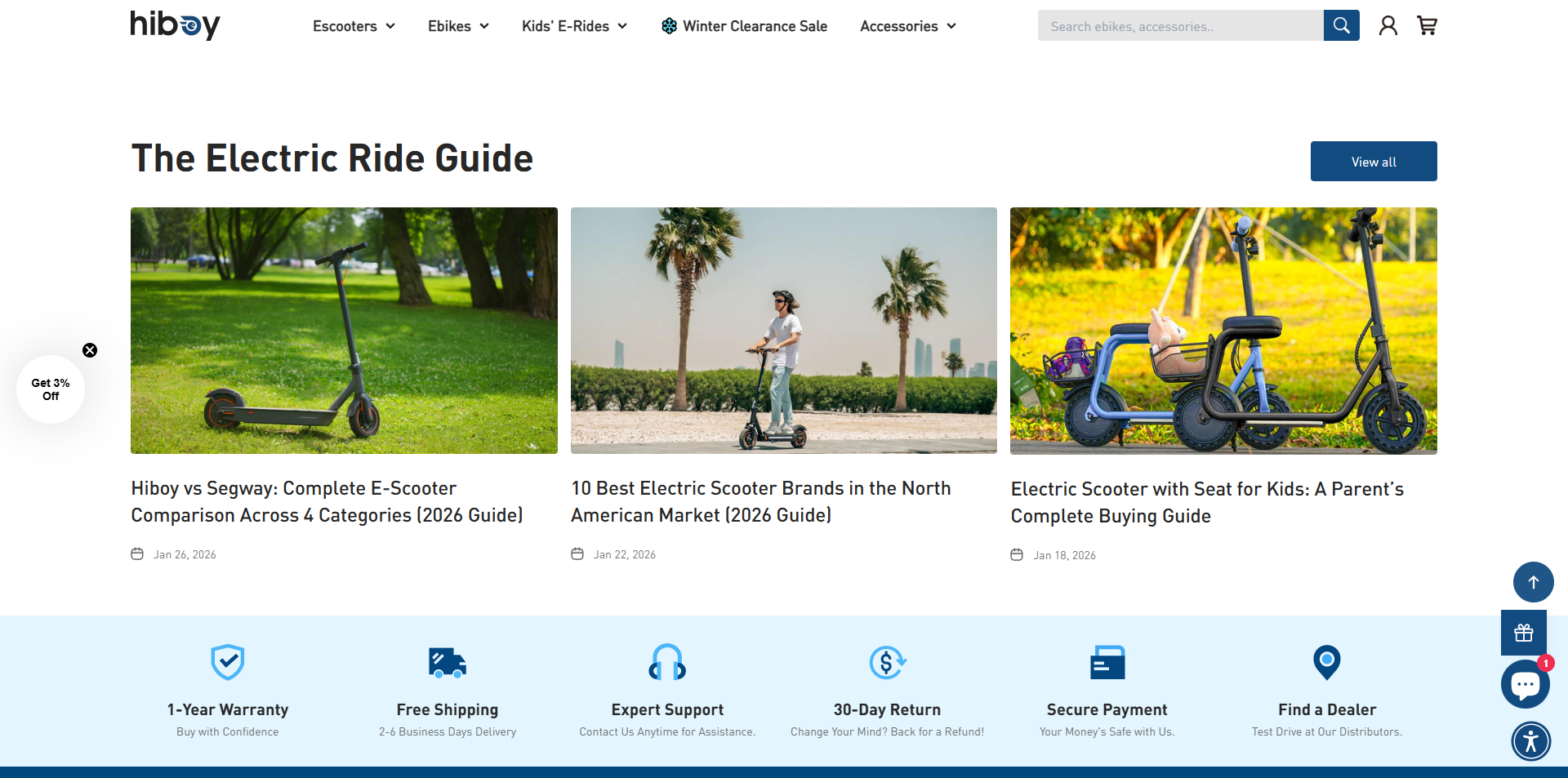Open the Accessories menu
This screenshot has height=778, width=1568.
pos(907,26)
